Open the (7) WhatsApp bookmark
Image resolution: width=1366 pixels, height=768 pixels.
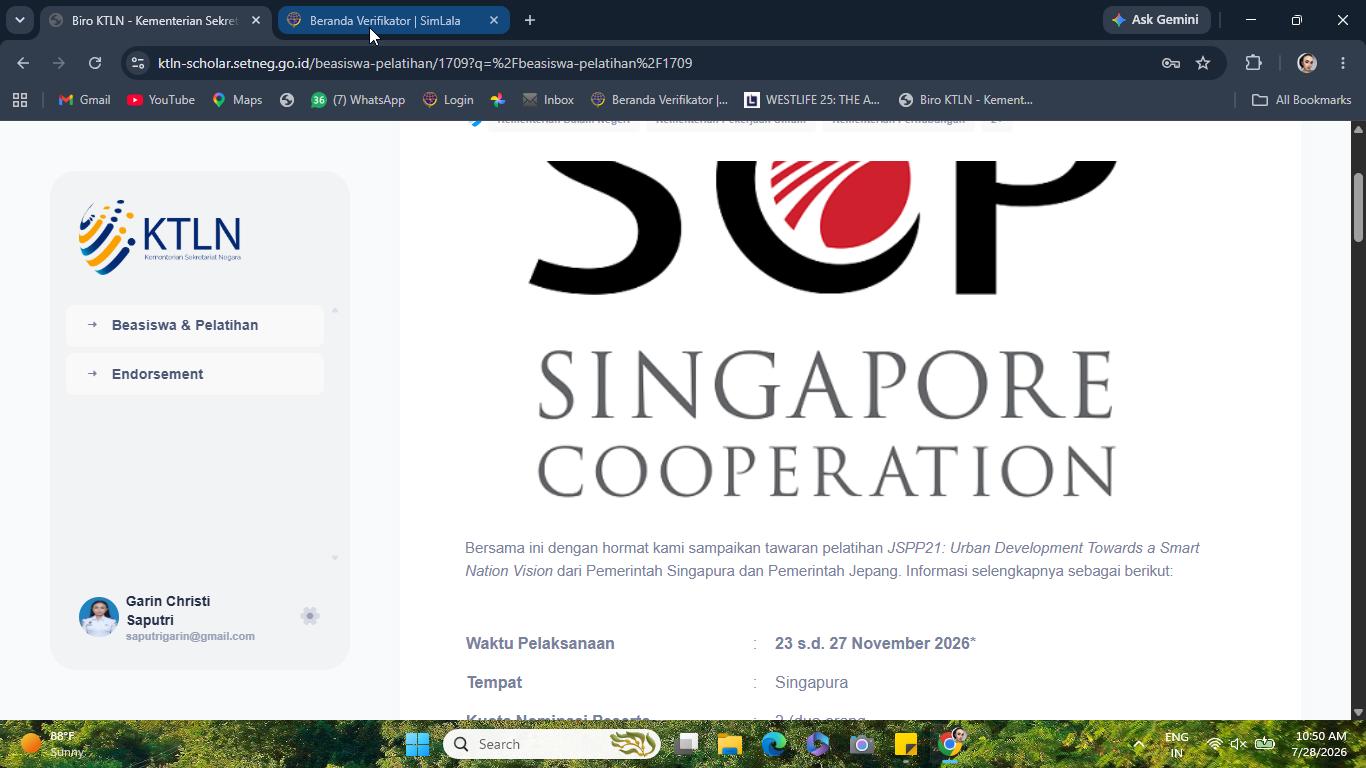(x=358, y=100)
